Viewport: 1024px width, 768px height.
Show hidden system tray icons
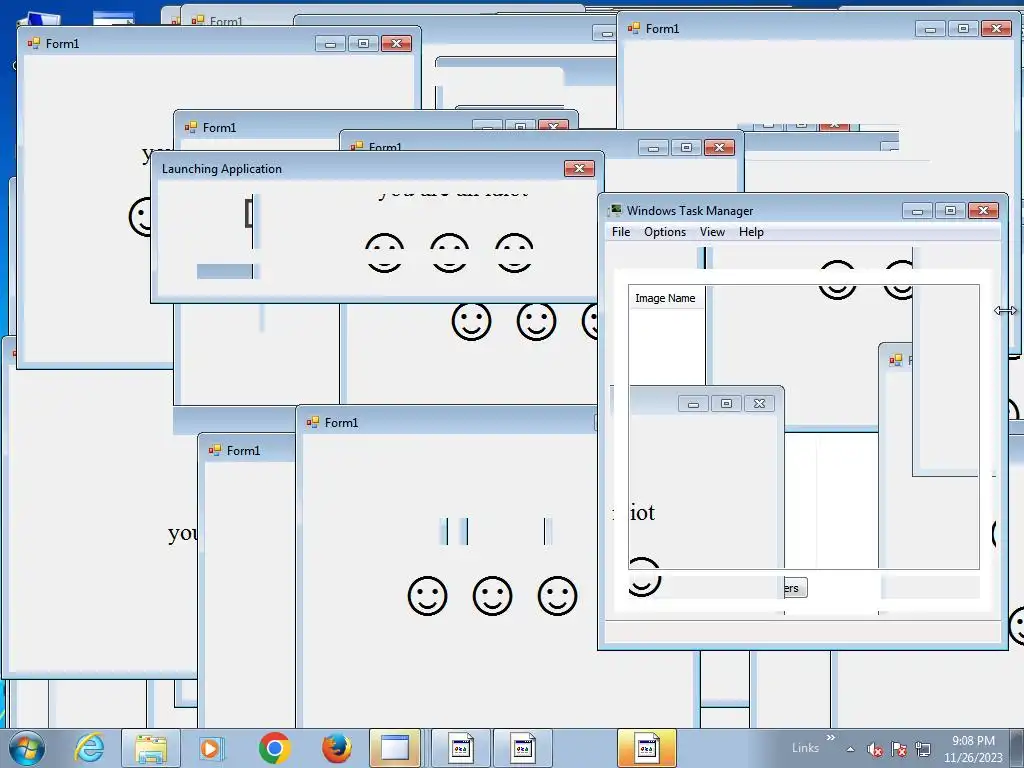point(850,749)
